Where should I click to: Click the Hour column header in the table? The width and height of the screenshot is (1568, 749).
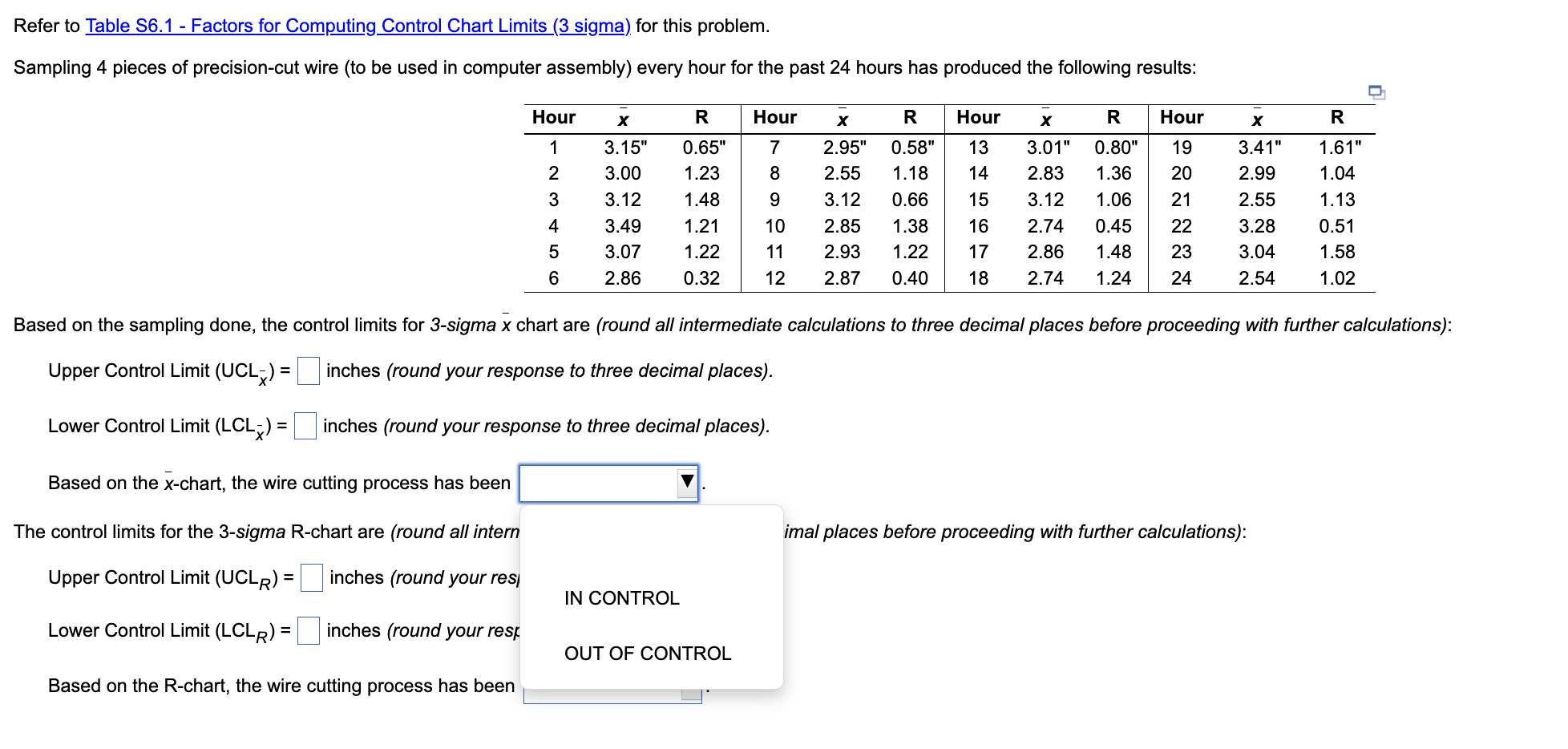pyautogui.click(x=553, y=117)
